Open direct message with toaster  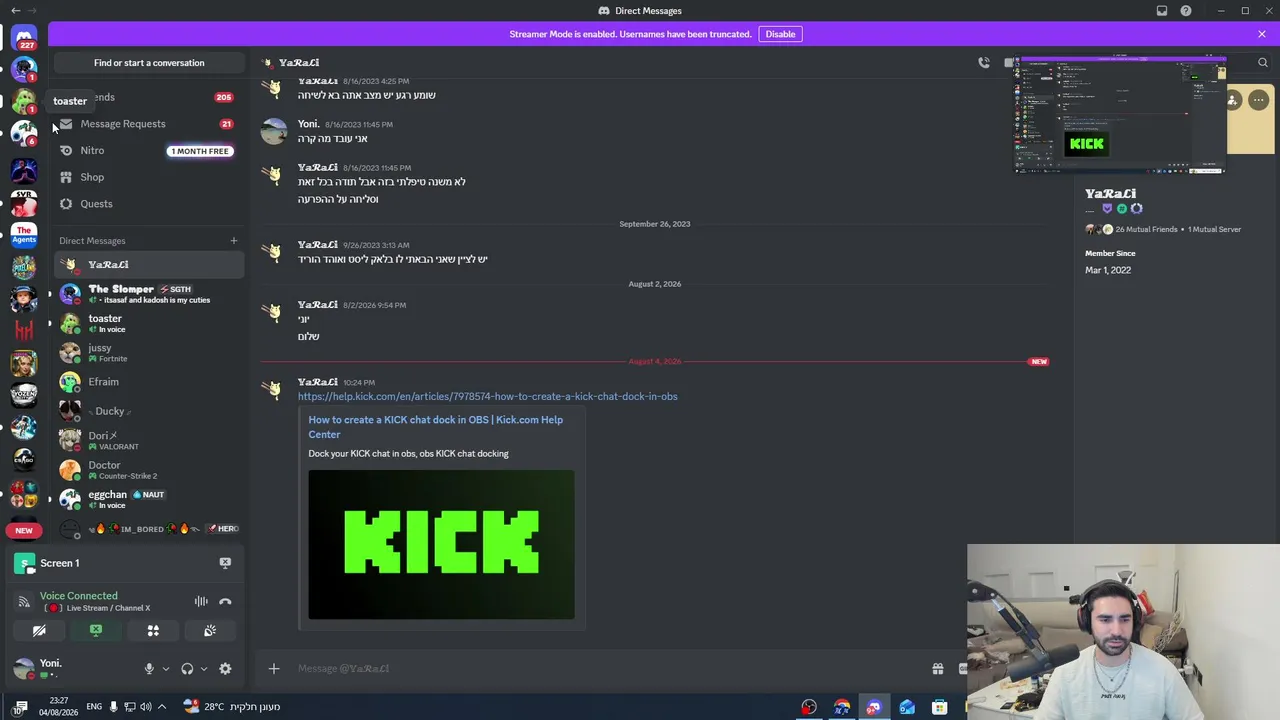[x=149, y=323]
